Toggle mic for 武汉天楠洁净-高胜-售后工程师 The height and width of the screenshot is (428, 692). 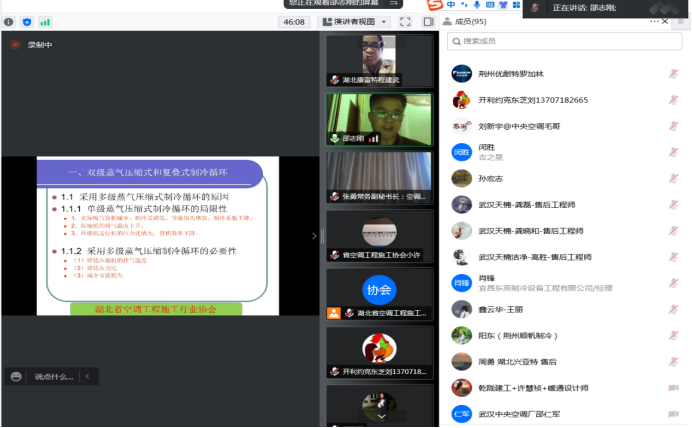[673, 257]
